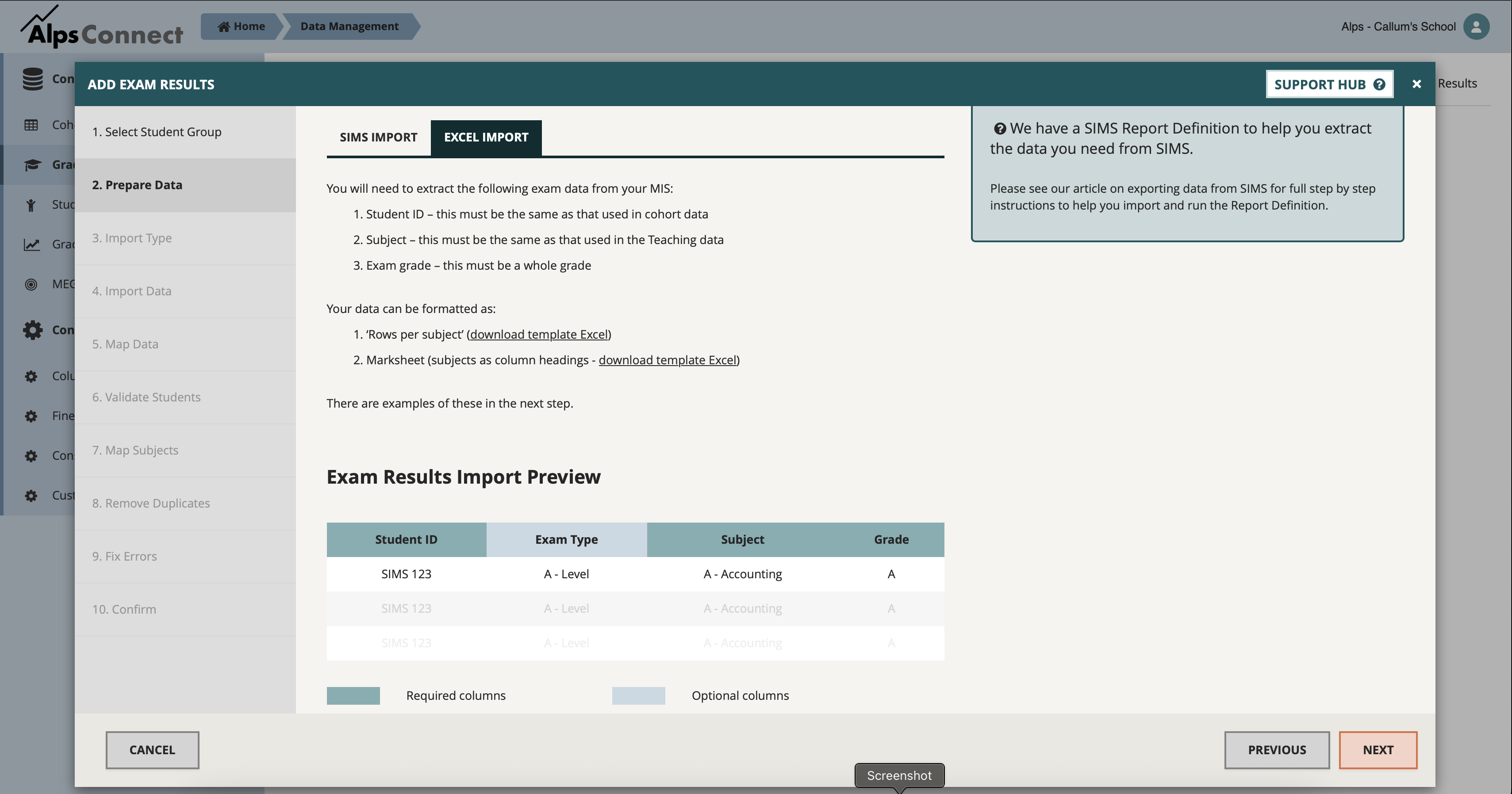Download the rows per subject template
Image resolution: width=1512 pixels, height=794 pixels.
point(538,334)
